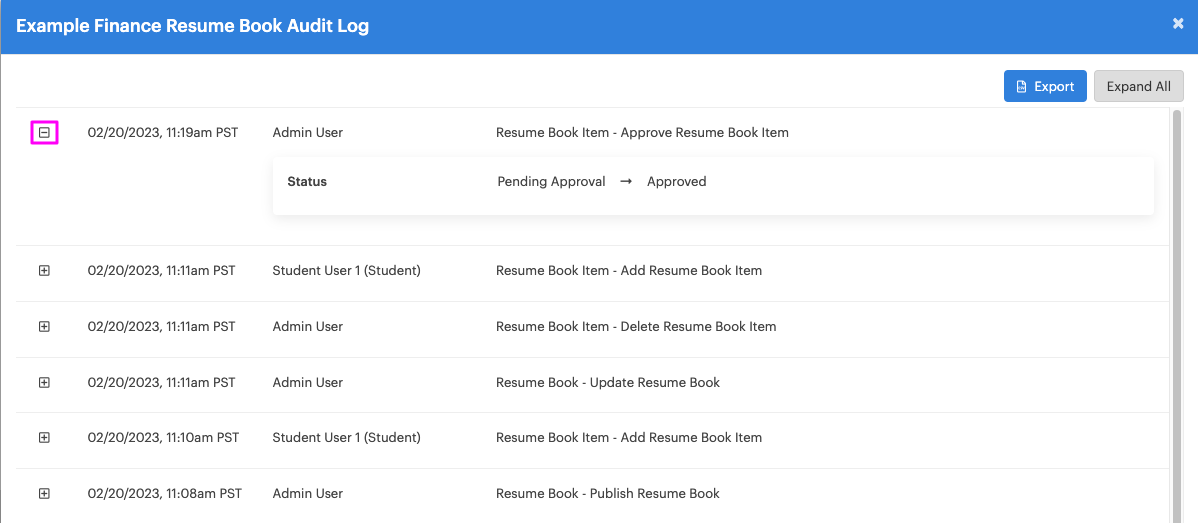Screen dimensions: 1198x523
Task: Expand the Update Resume Book row
Action: 44,383
